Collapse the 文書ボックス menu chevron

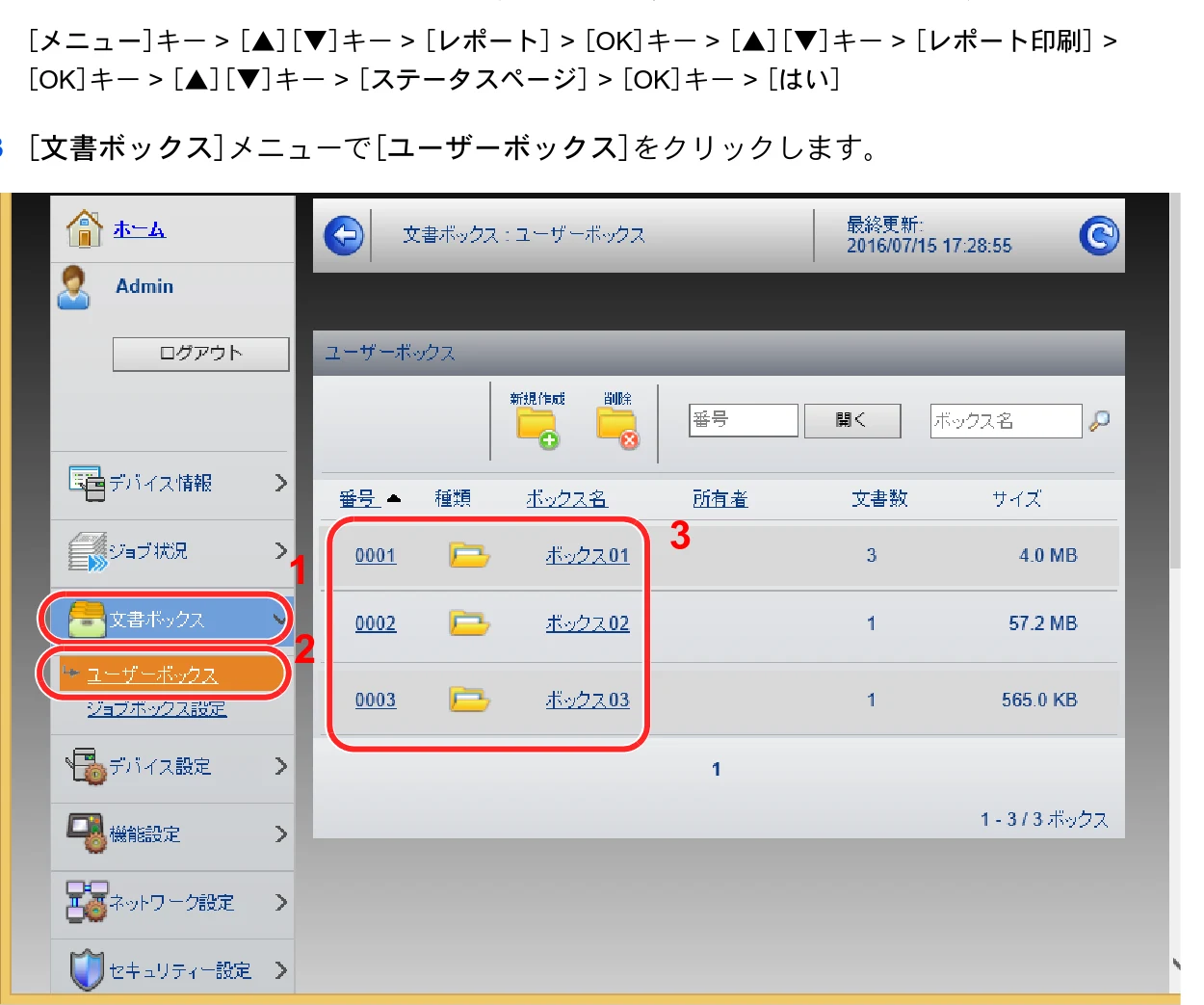[x=278, y=620]
